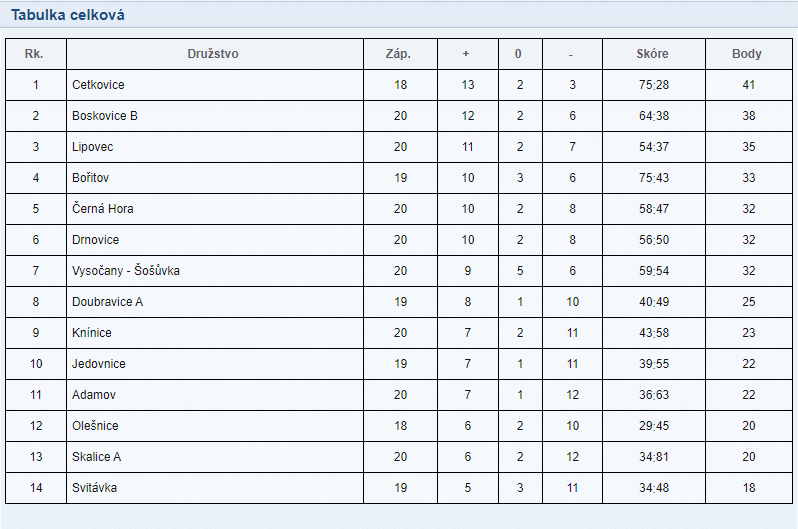Click on Lipovec in the table
This screenshot has height=529, width=798.
93,147
